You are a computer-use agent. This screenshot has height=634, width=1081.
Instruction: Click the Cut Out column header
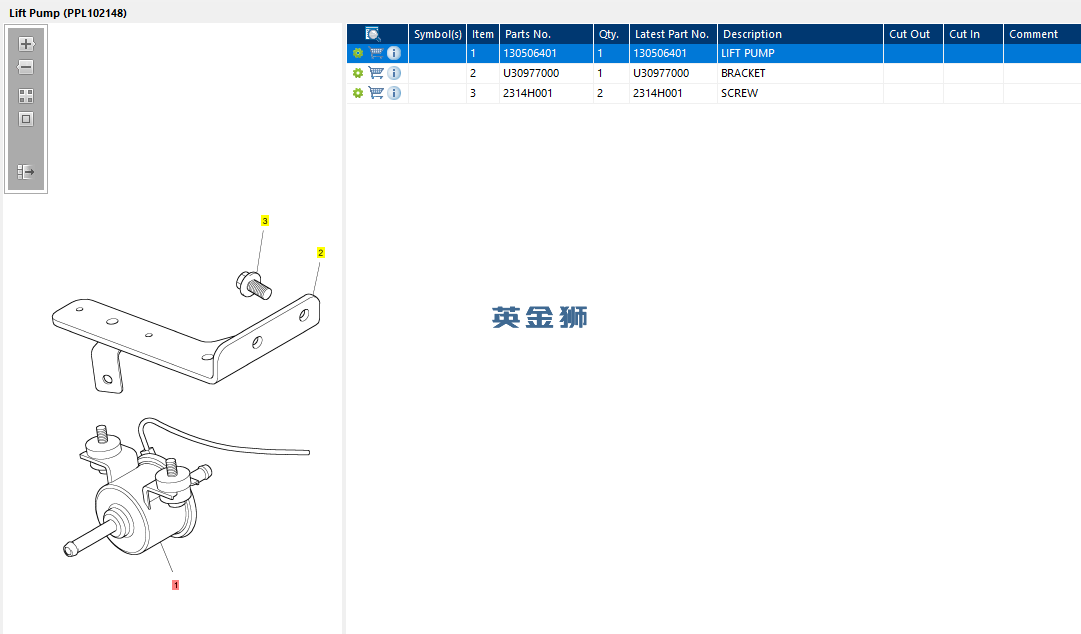coord(913,34)
